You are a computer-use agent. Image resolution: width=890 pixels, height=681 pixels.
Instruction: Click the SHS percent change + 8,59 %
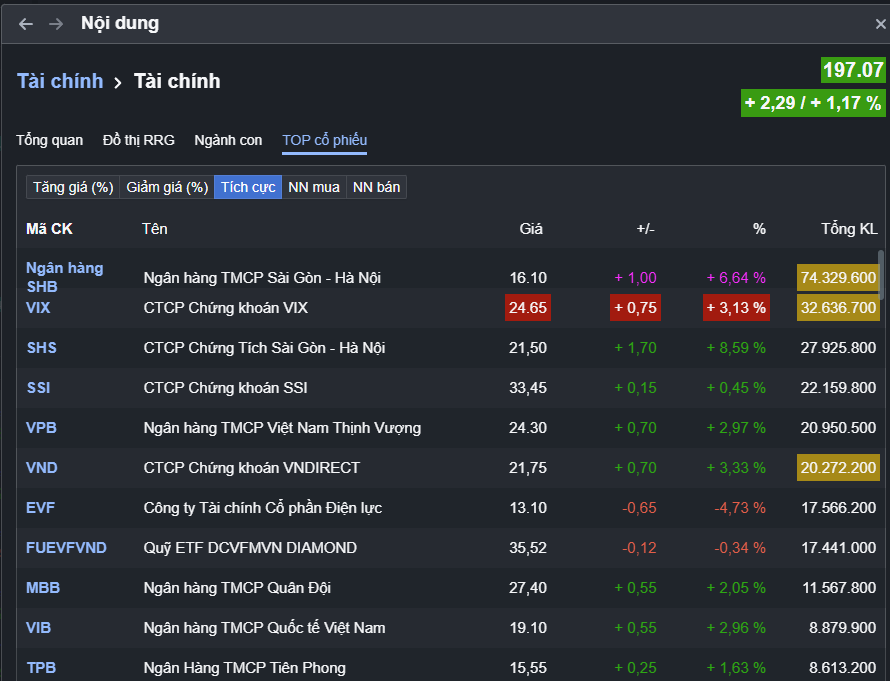point(736,347)
